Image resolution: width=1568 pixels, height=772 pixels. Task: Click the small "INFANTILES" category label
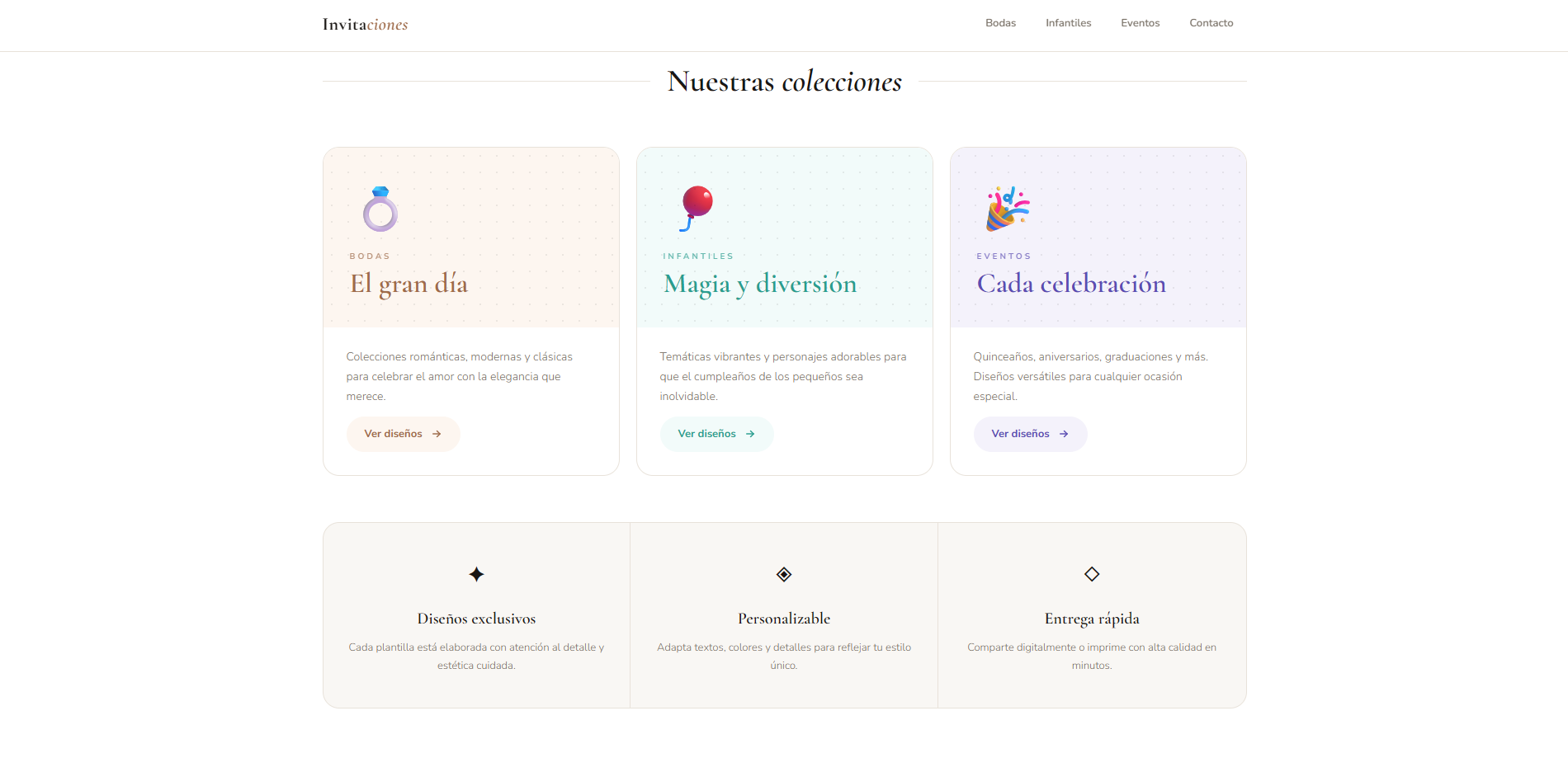698,257
